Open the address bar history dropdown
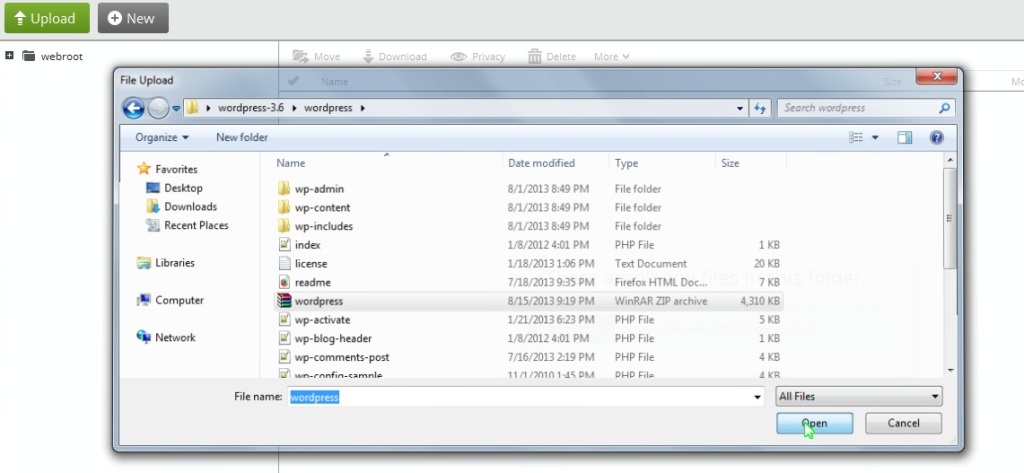The width and height of the screenshot is (1024, 473). point(740,108)
